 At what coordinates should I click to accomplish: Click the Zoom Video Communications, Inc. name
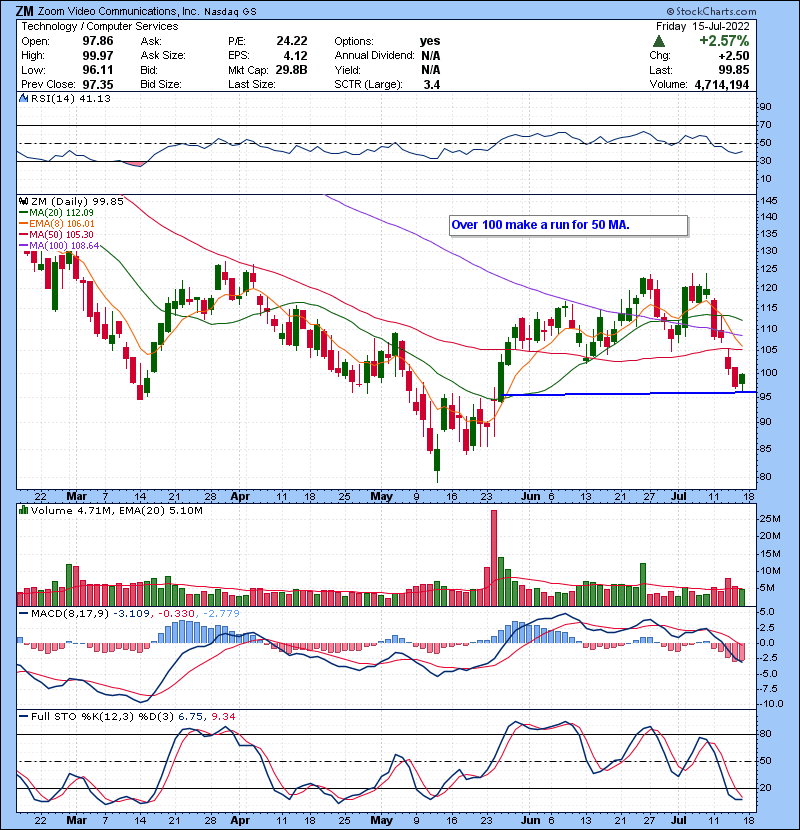coord(118,11)
